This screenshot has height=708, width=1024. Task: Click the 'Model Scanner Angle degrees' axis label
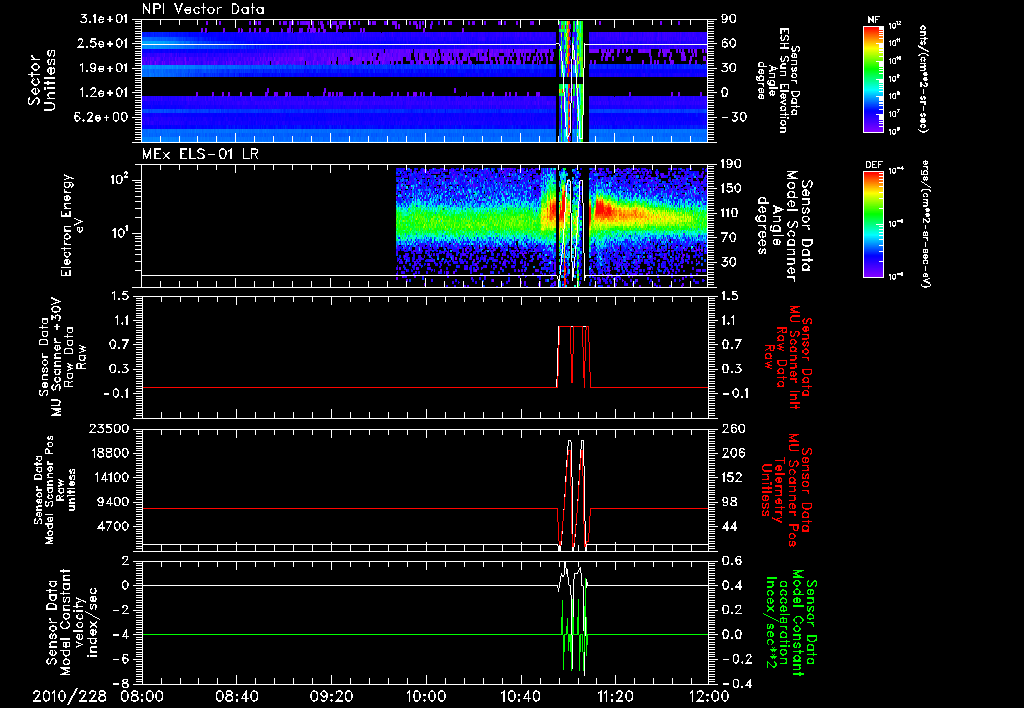[785, 225]
